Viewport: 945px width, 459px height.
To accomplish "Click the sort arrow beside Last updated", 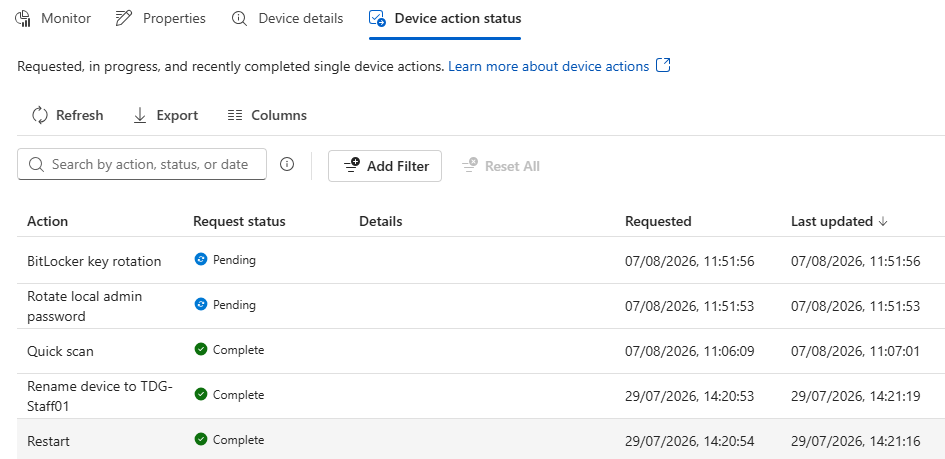I will click(884, 222).
